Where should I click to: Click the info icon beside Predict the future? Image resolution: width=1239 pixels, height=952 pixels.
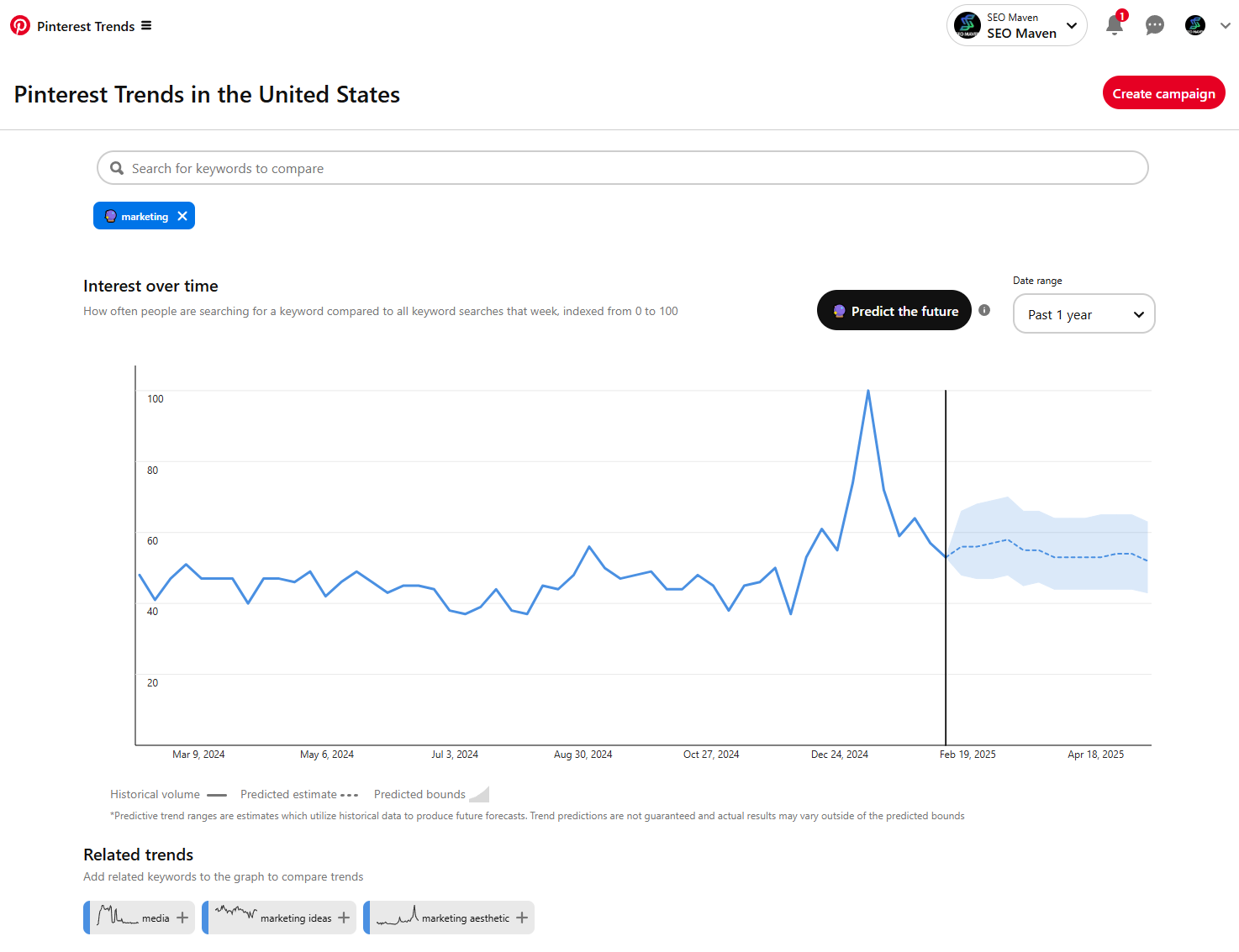pyautogui.click(x=984, y=310)
